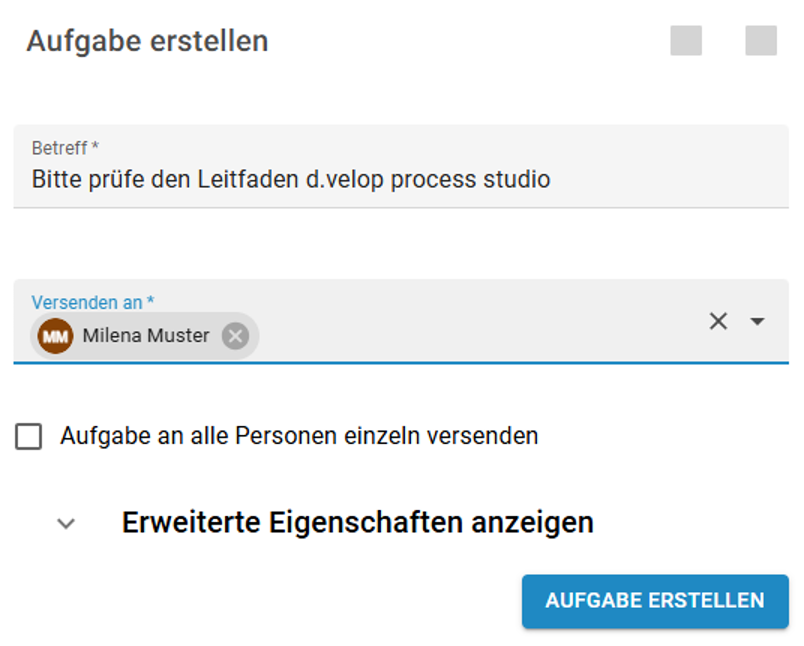804x646 pixels.
Task: Open the Versenden an dropdown arrow
Action: tap(757, 321)
